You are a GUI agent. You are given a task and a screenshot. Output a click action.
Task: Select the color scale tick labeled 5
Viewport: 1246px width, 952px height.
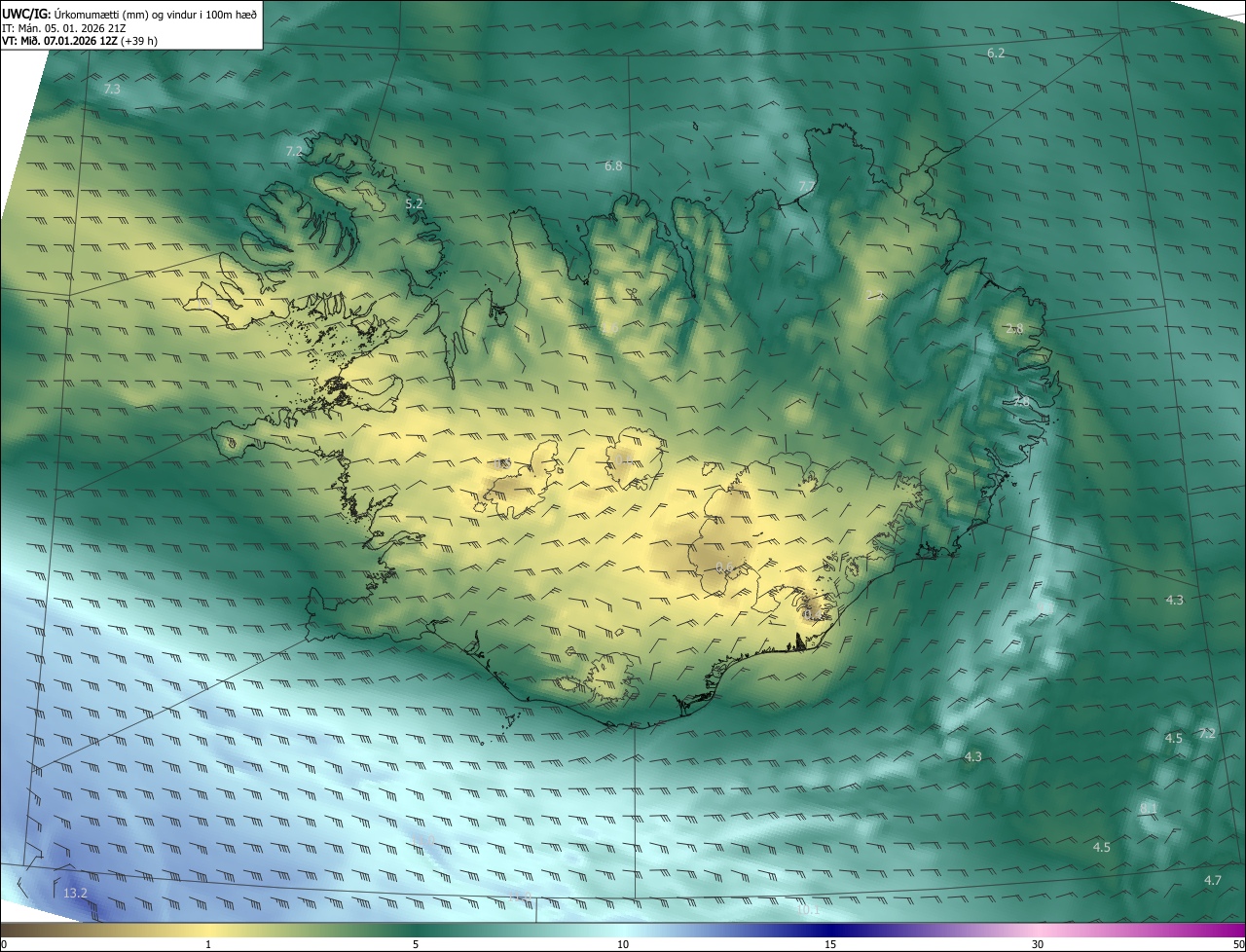416,944
